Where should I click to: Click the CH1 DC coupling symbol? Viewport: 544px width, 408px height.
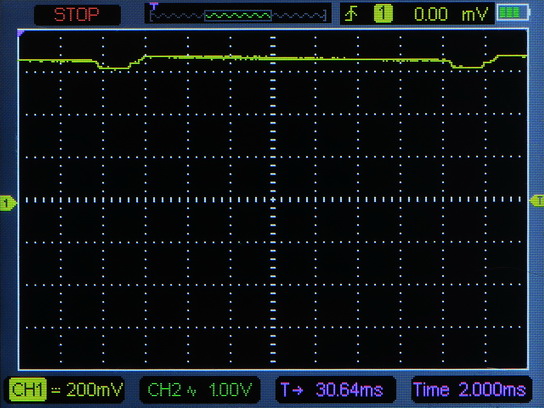(x=56, y=390)
